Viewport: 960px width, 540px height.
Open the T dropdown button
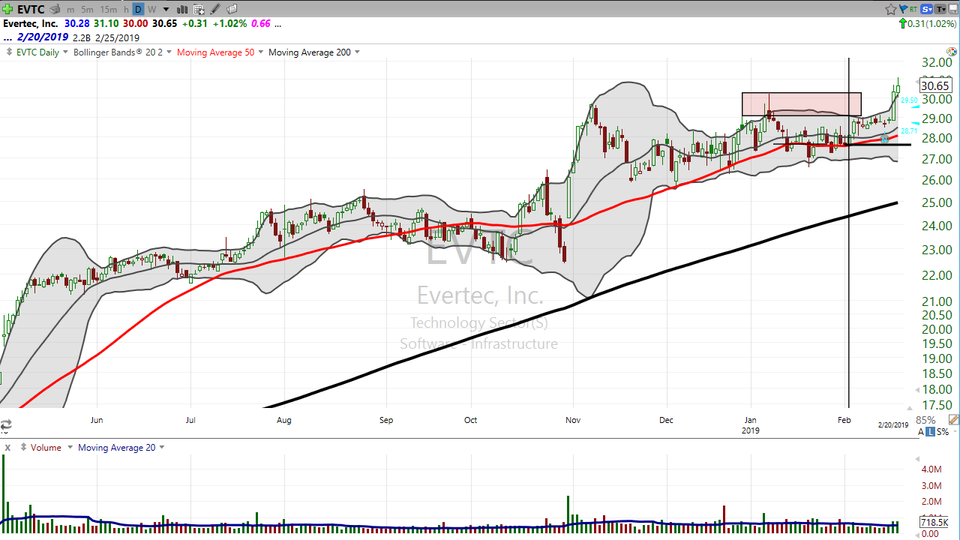pyautogui.click(x=940, y=9)
